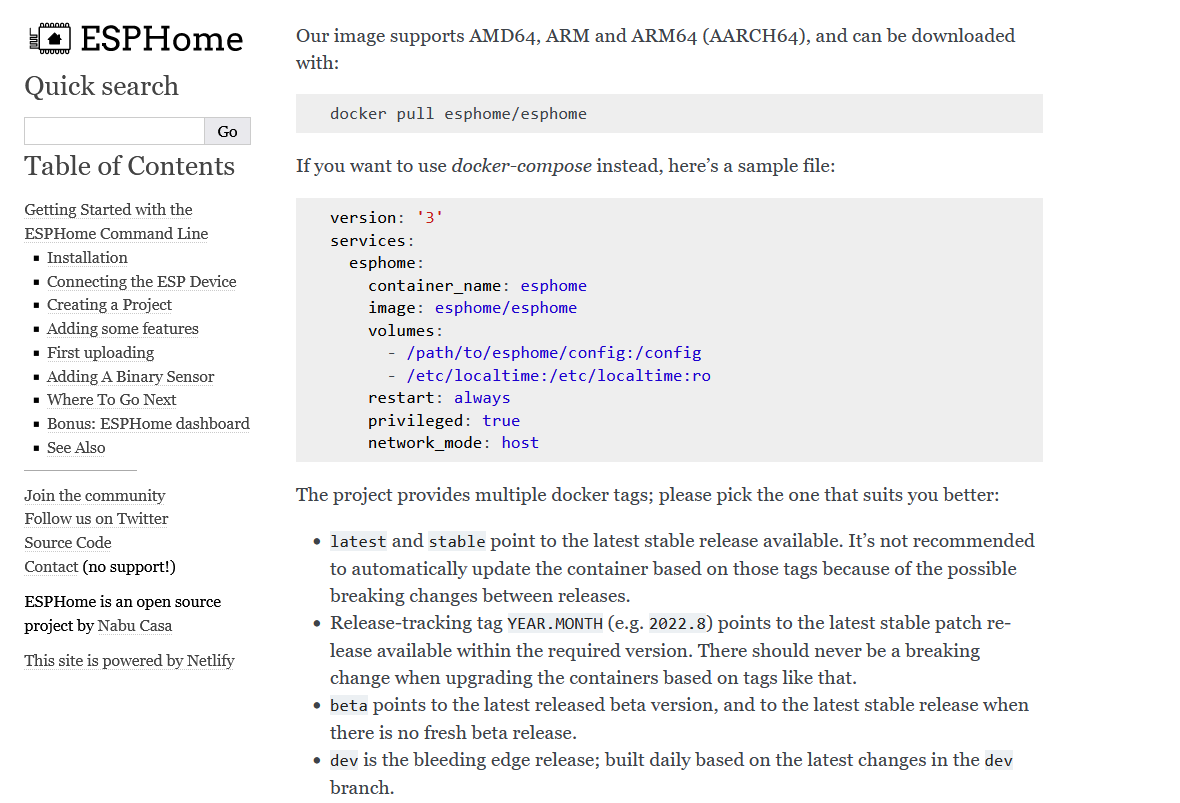Click the stable tag code text
Screen dimensions: 1180x803
click(x=457, y=541)
